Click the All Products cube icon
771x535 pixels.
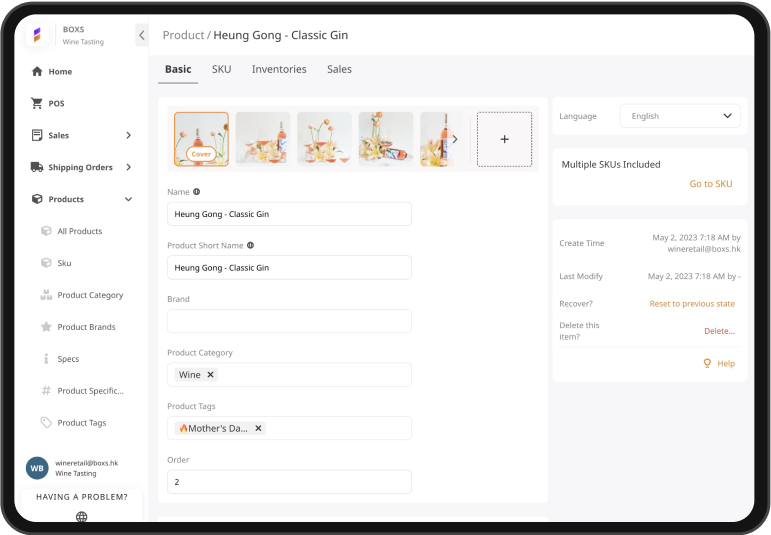46,231
